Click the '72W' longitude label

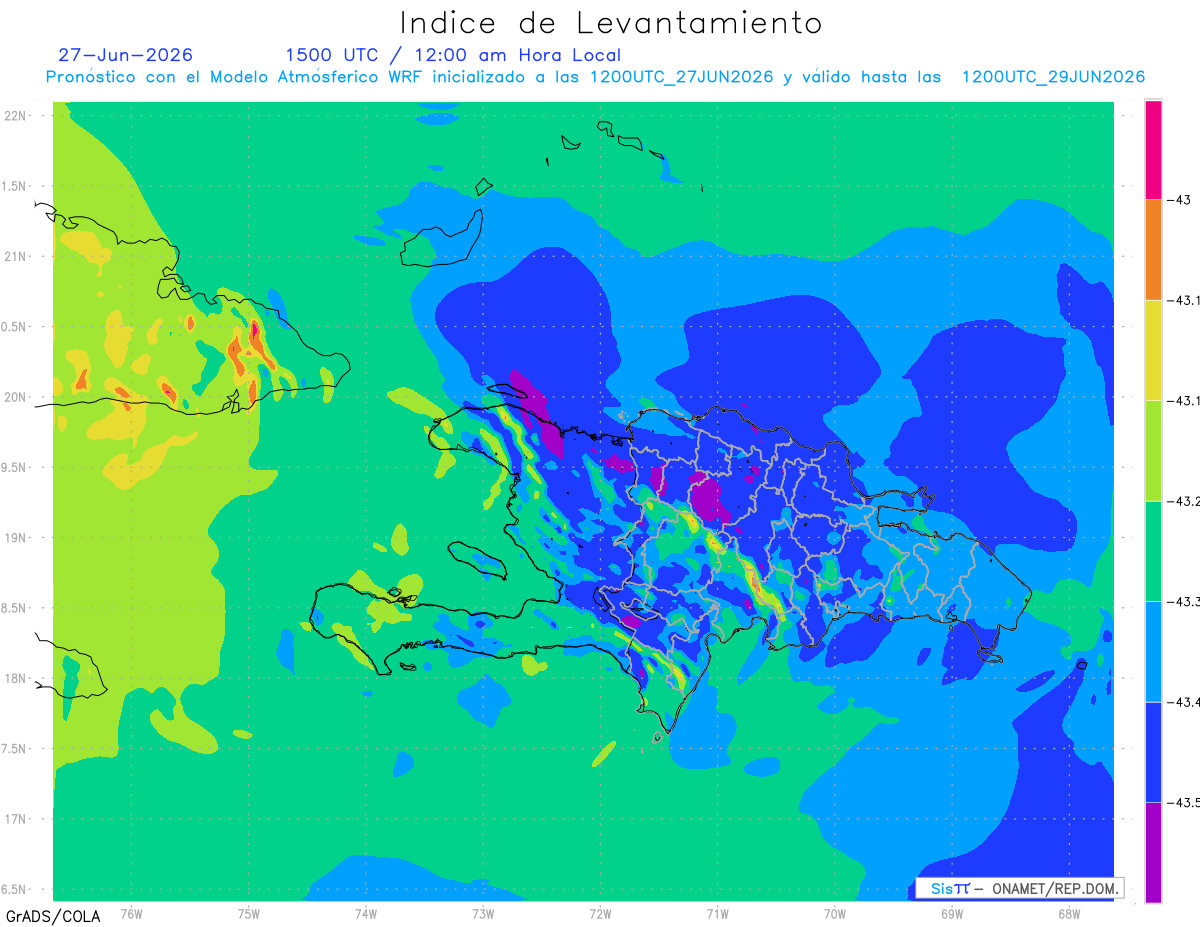click(600, 913)
